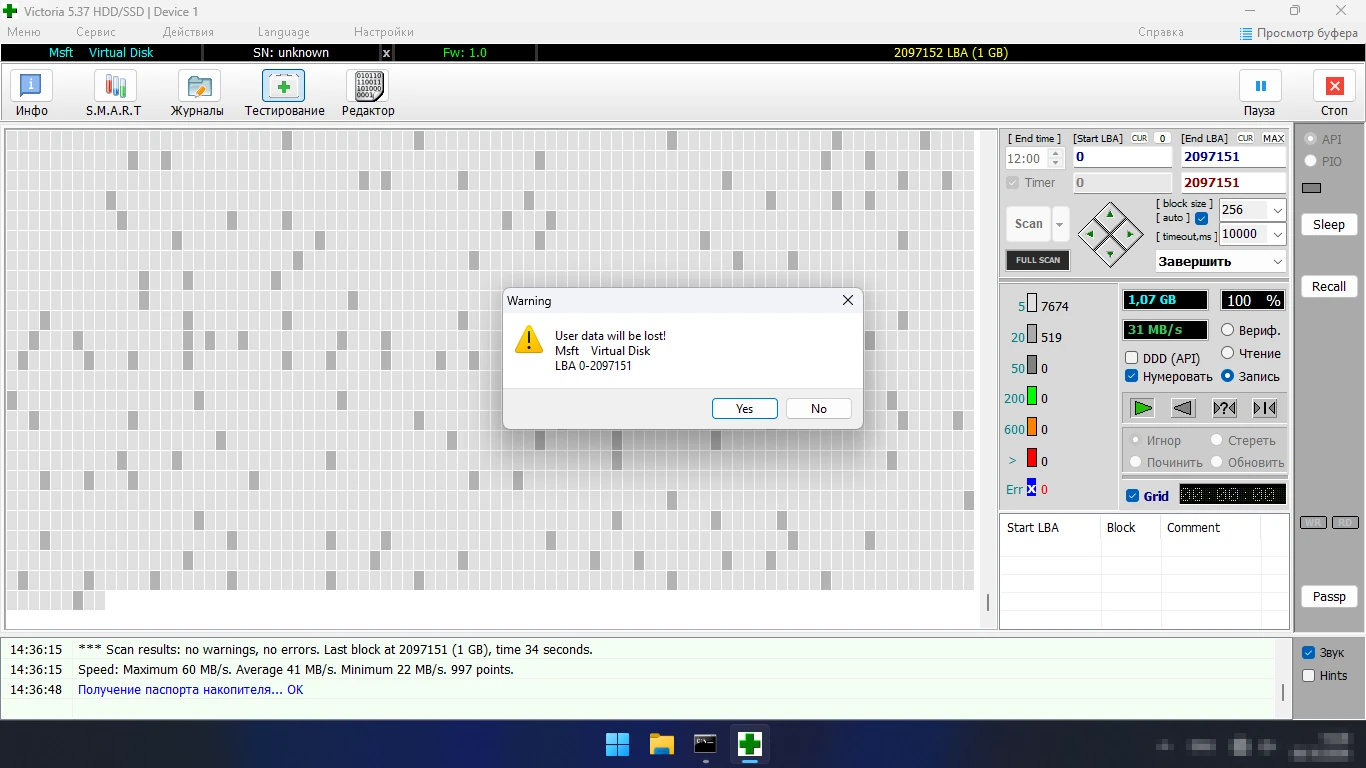Open the Language menu
The height and width of the screenshot is (768, 1366).
coord(284,32)
